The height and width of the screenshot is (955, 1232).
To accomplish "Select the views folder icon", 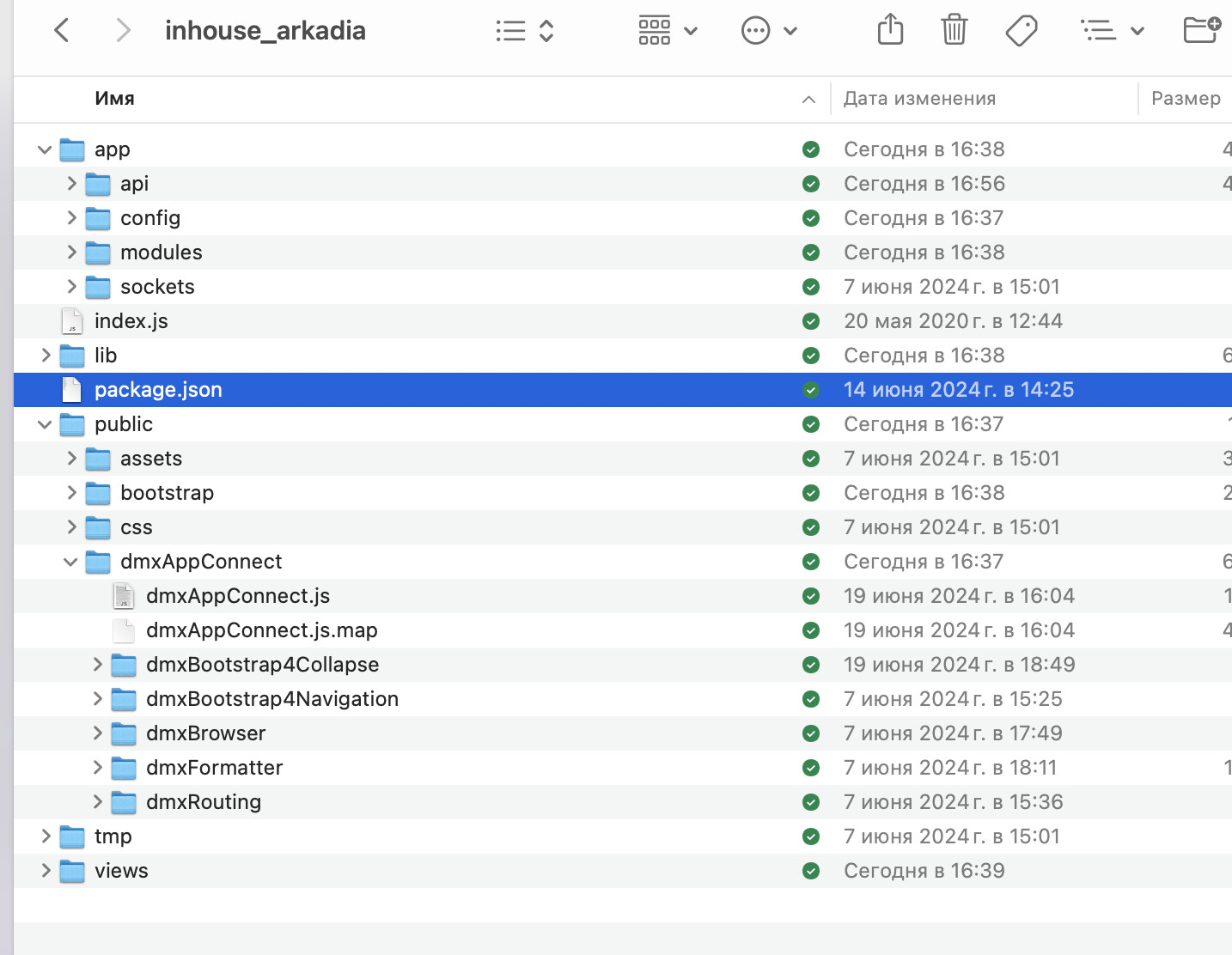I will 72,871.
